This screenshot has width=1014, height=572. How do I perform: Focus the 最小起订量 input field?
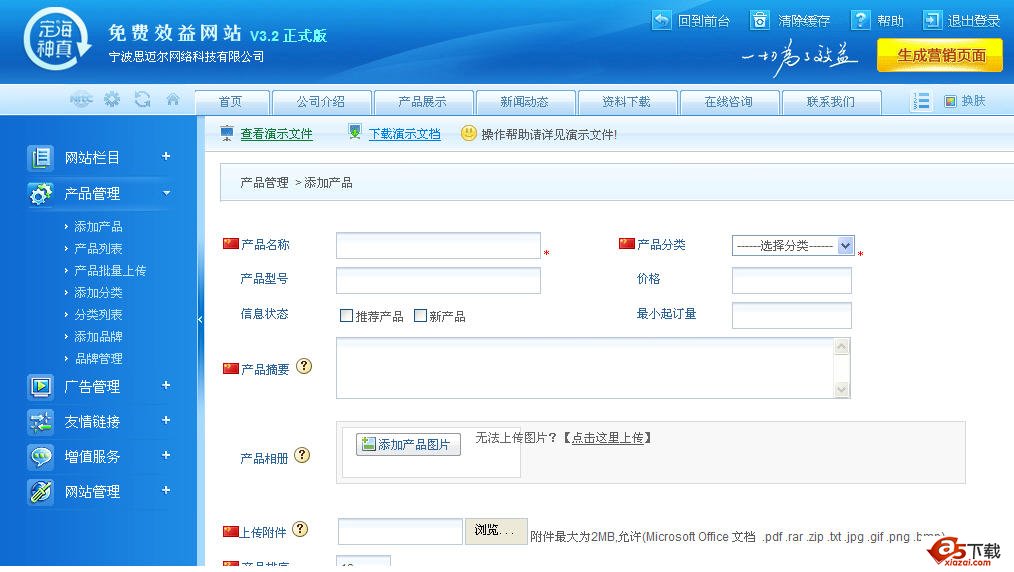[792, 315]
